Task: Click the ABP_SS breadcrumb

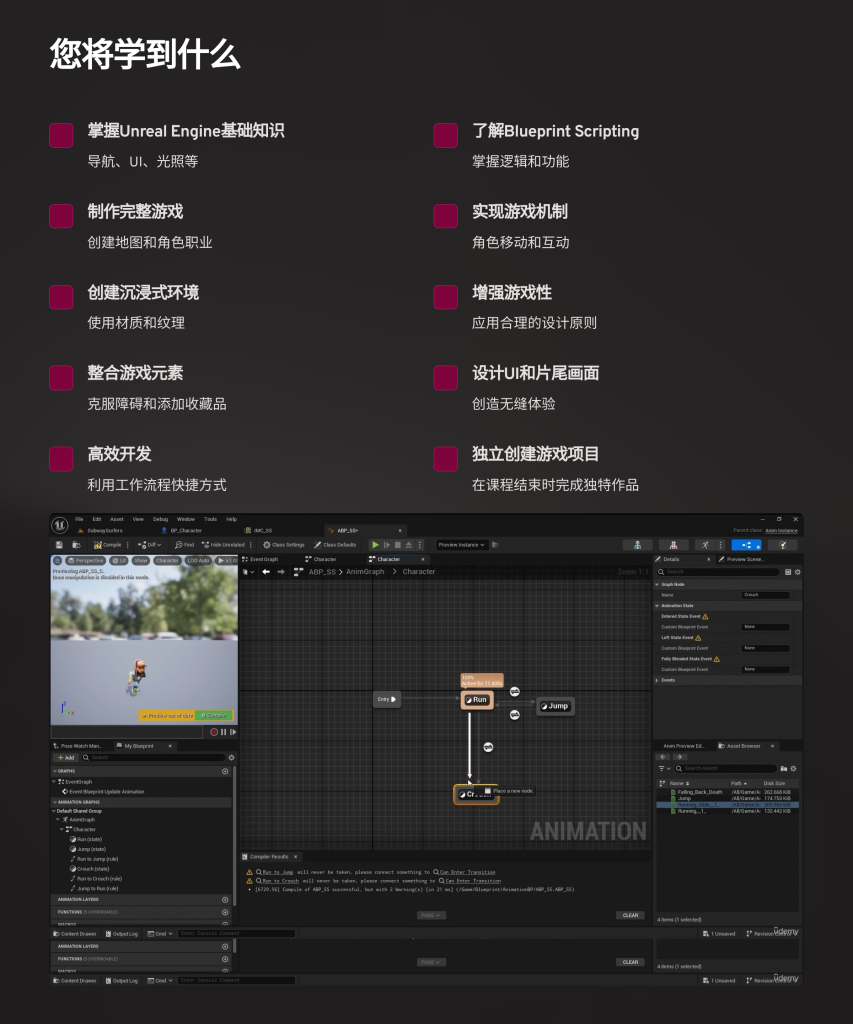Action: tap(322, 571)
